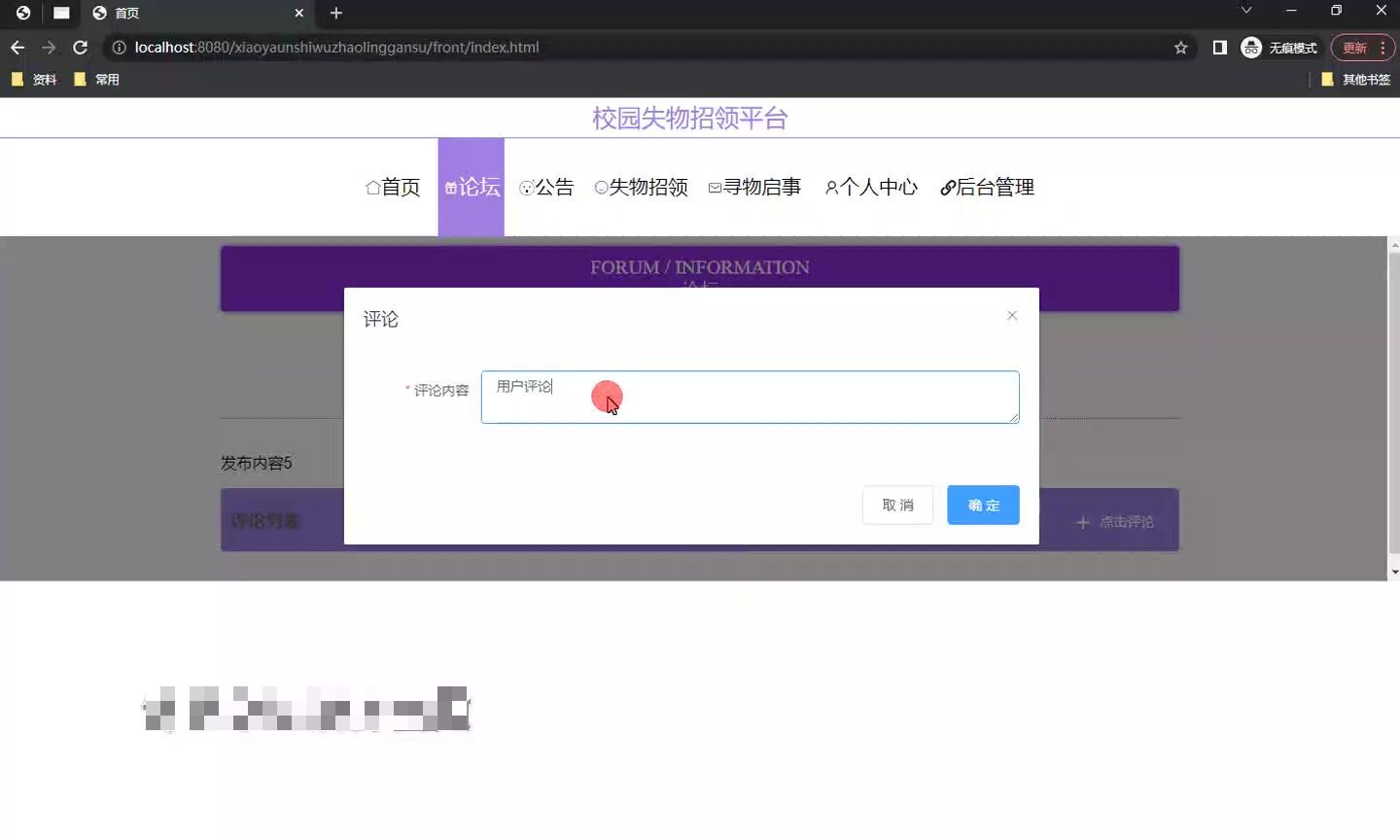Click the scrollbar down arrow
Image resolution: width=1400 pixels, height=840 pixels.
click(1393, 573)
